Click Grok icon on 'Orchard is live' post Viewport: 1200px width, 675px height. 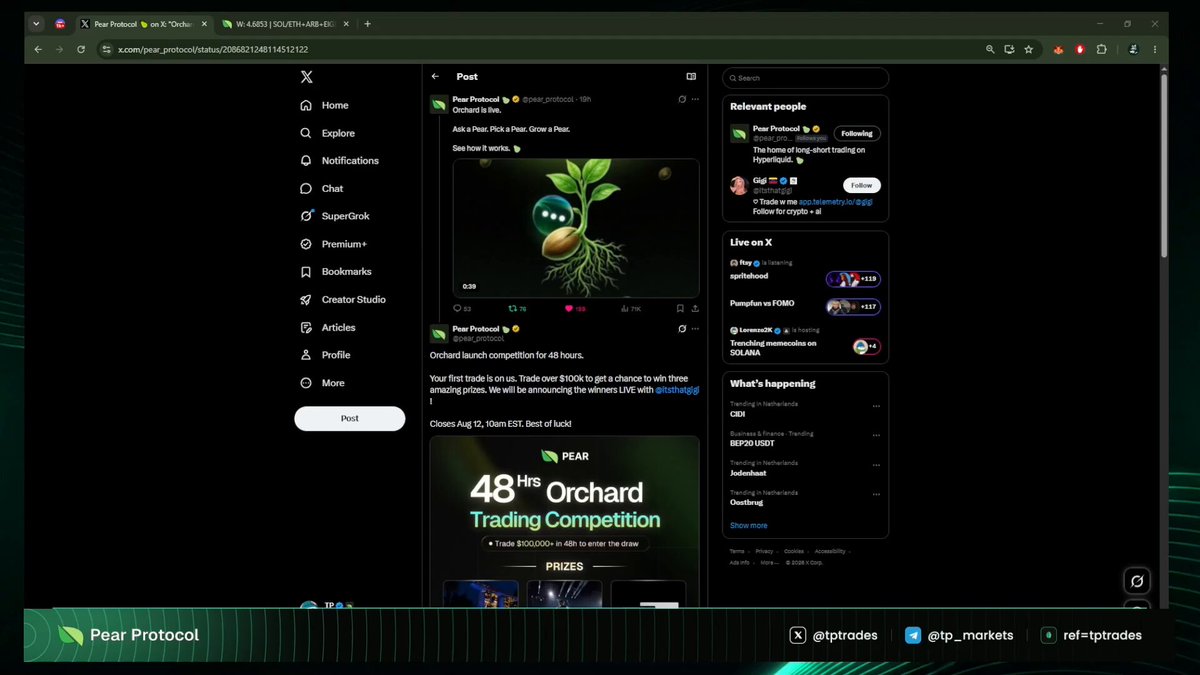[682, 99]
